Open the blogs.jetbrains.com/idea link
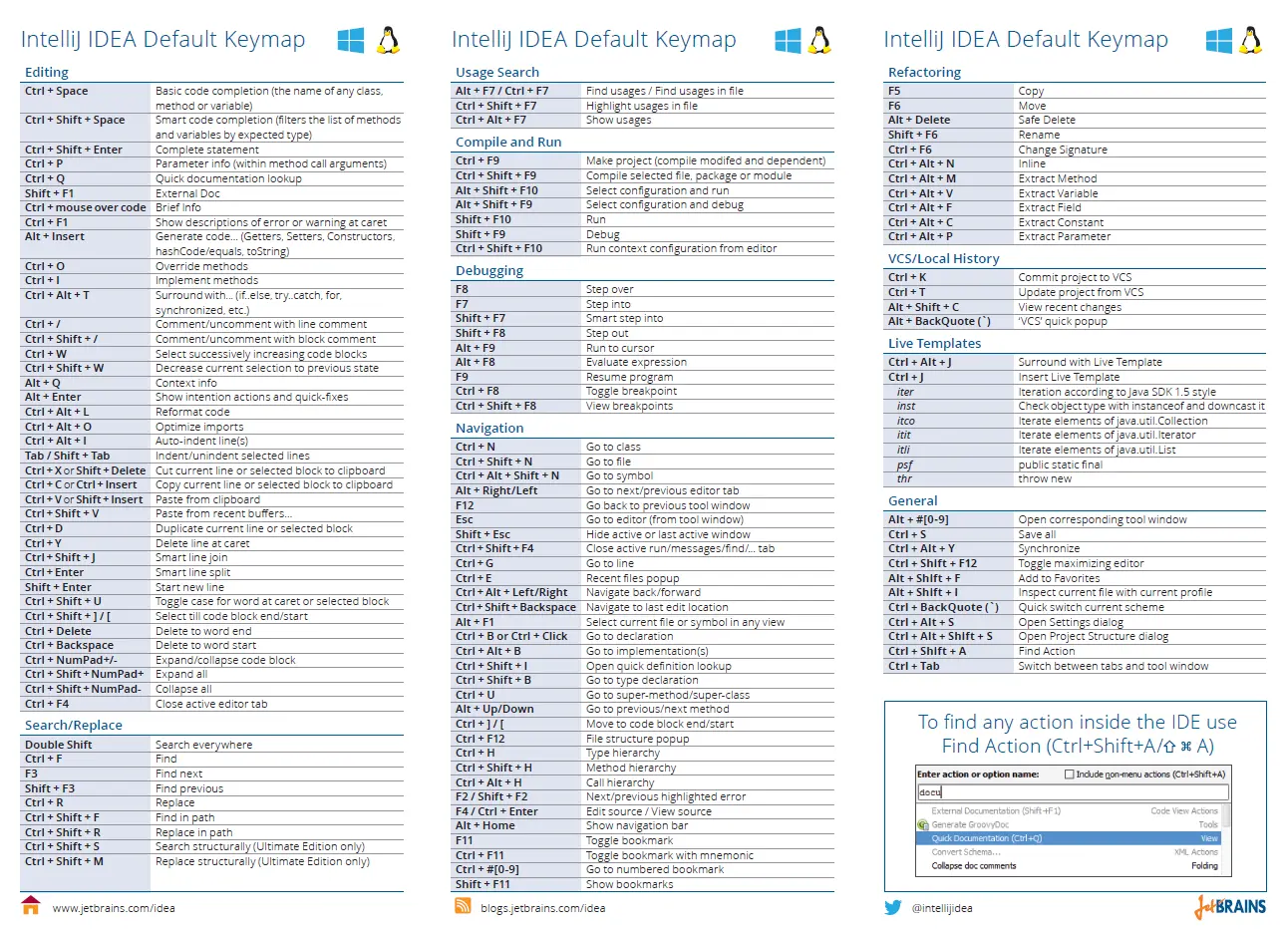1288x930 pixels. (542, 908)
